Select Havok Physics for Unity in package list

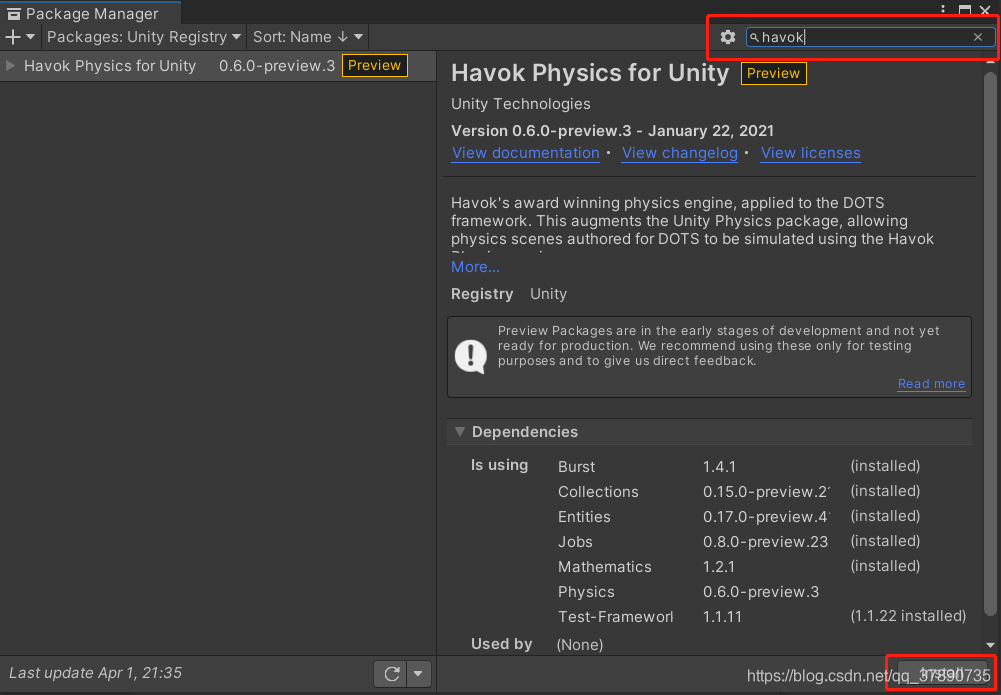click(x=217, y=66)
